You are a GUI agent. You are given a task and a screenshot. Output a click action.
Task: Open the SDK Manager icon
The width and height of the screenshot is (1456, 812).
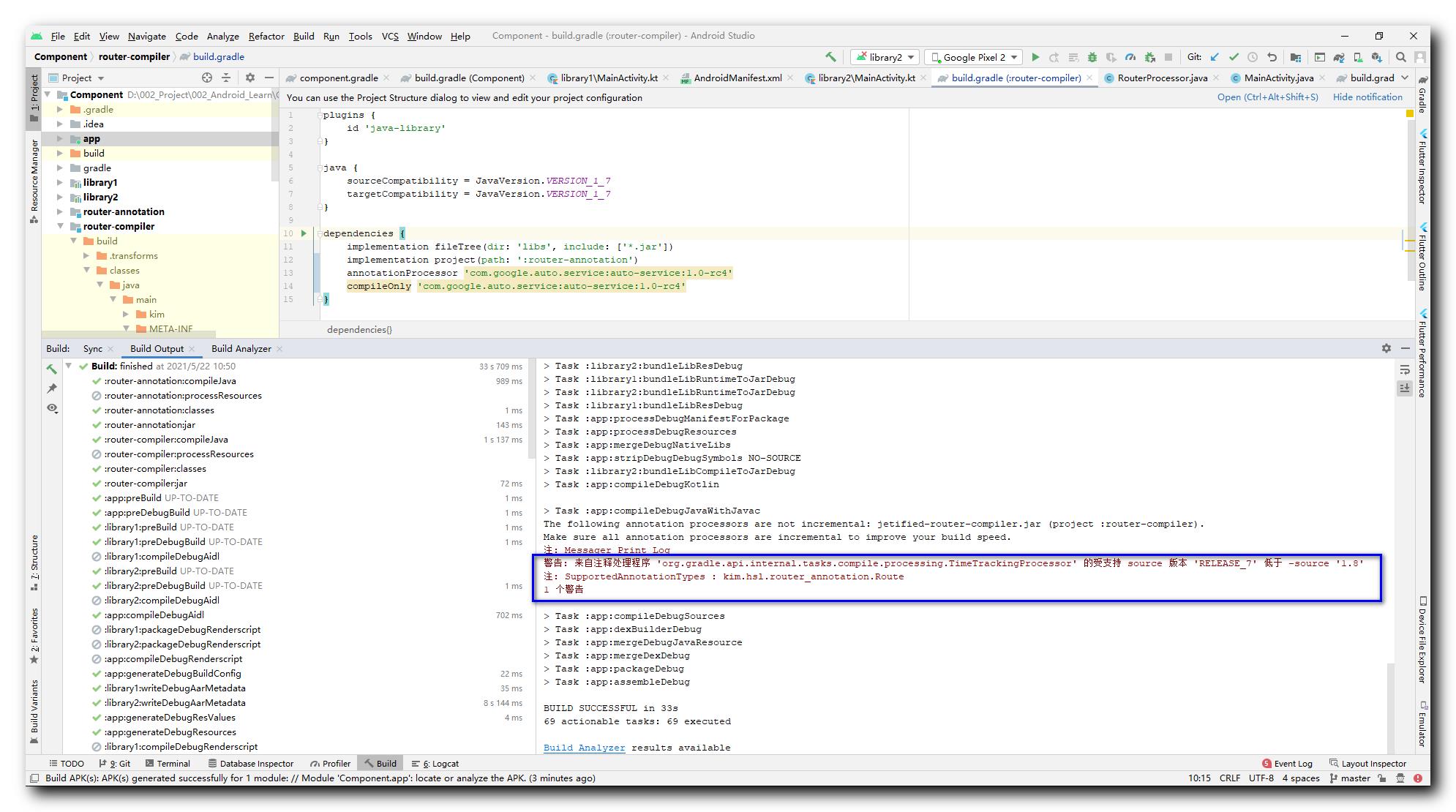[x=1377, y=57]
